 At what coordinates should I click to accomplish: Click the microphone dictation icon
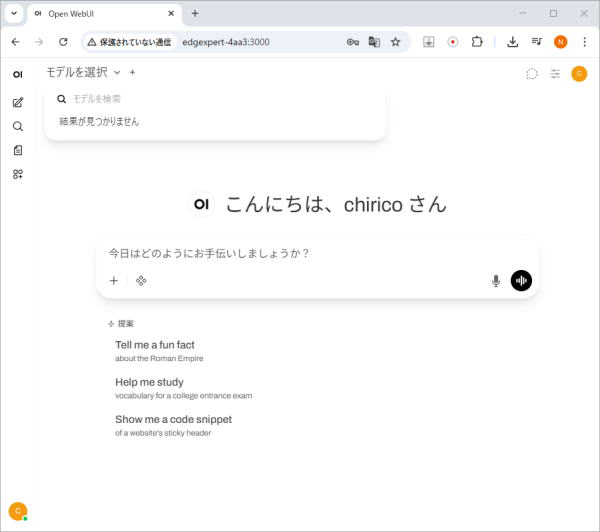pyautogui.click(x=495, y=281)
